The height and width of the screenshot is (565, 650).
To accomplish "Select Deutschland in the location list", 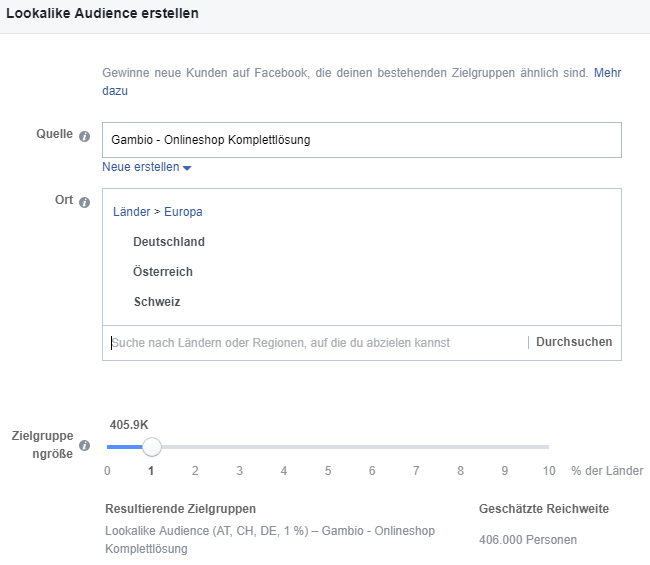I will point(169,242).
